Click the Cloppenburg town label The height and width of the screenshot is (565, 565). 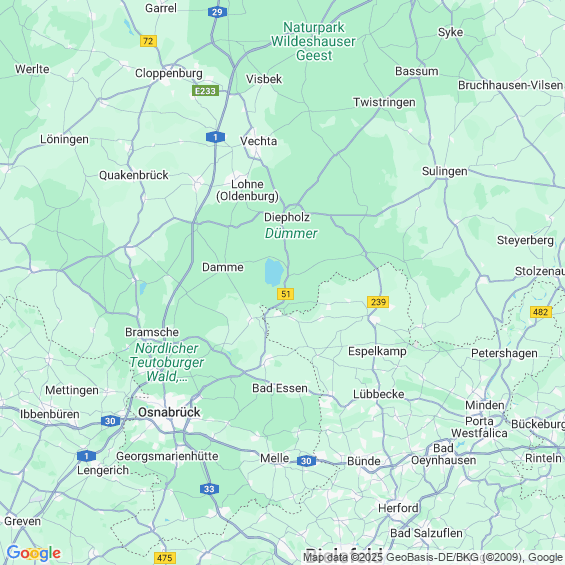(169, 73)
